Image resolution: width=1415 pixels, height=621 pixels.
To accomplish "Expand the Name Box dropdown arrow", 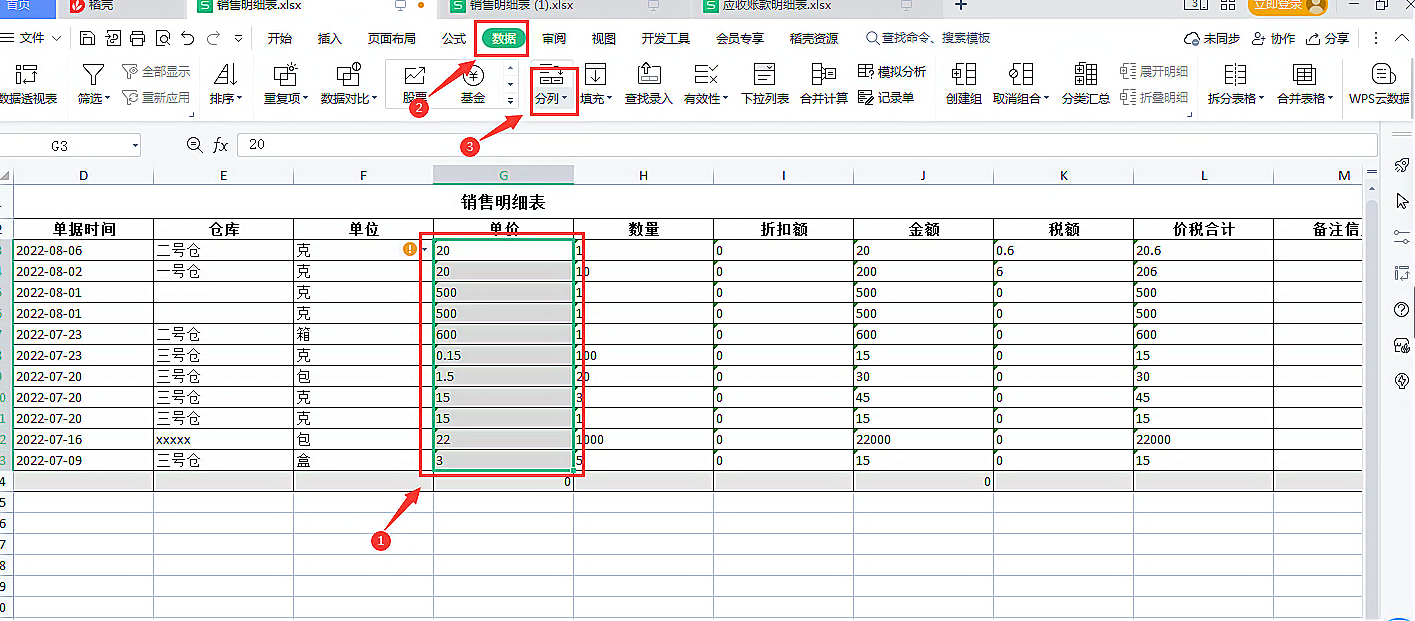I will [134, 146].
